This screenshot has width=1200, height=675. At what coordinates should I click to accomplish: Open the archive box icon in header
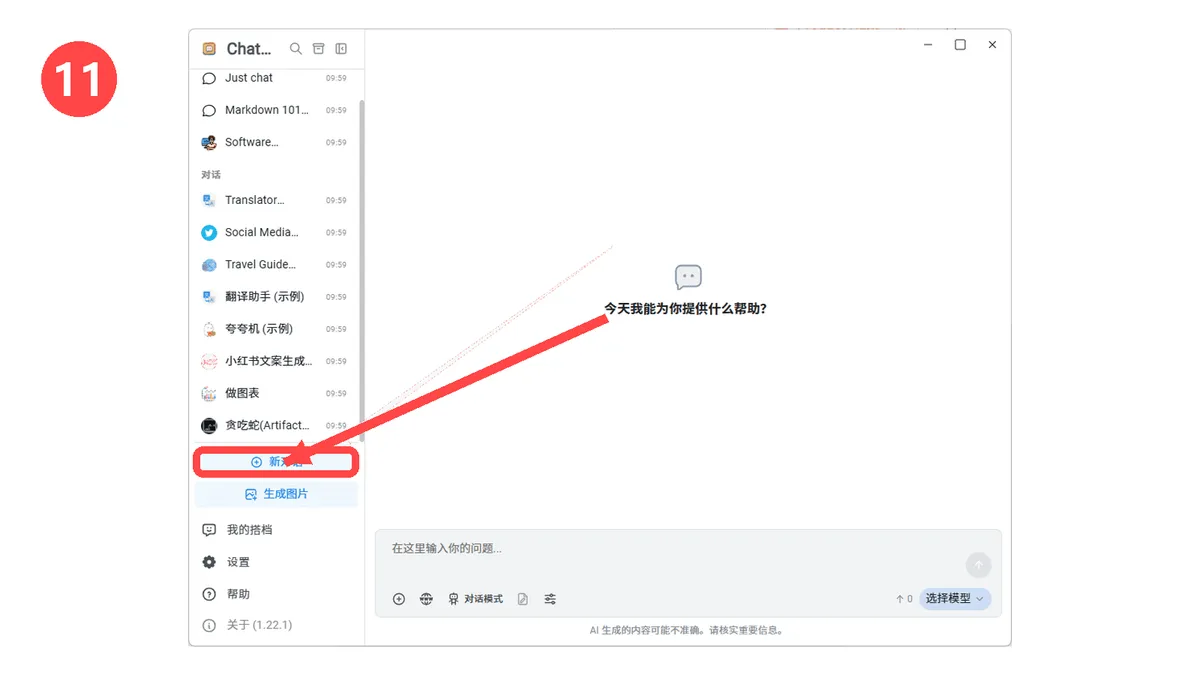point(319,48)
